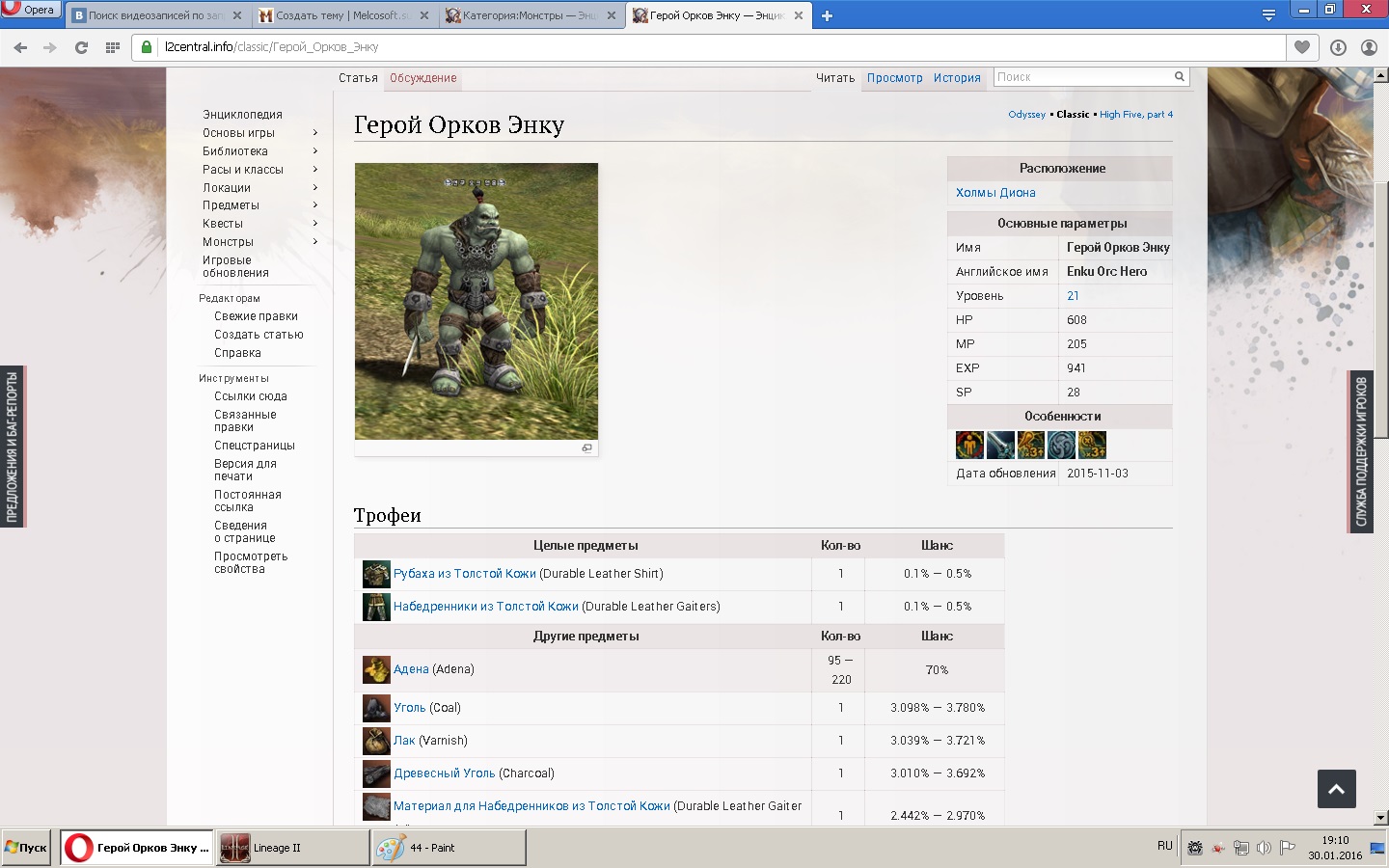Open the downloads icon in toolbar
This screenshot has width=1389, height=868.
point(1338,47)
